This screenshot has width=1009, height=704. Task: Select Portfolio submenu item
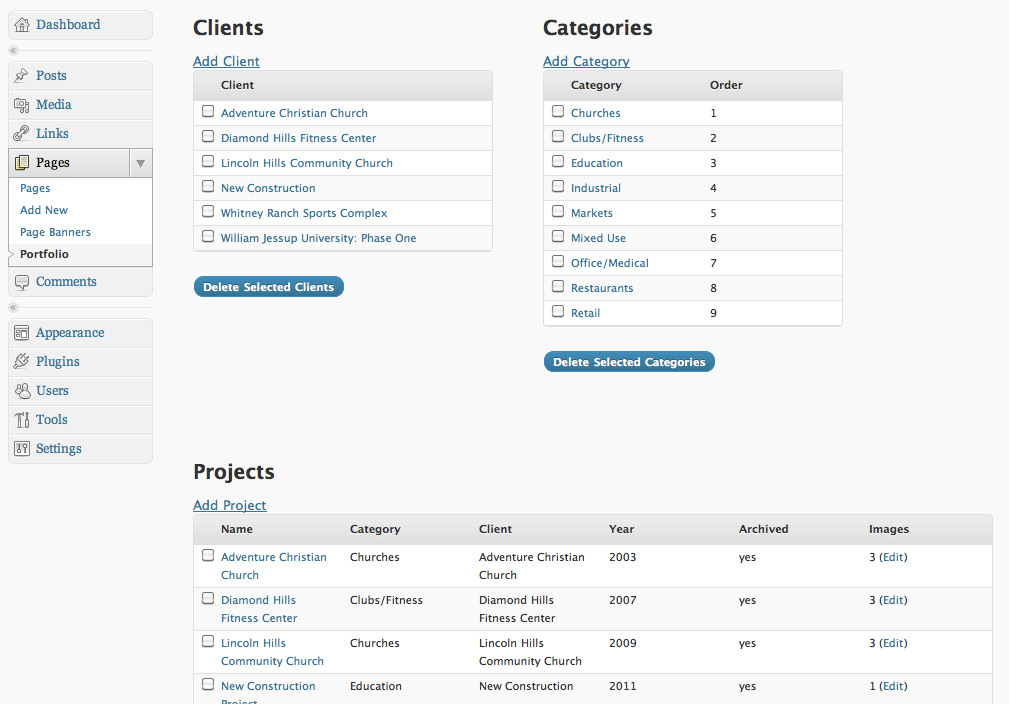[44, 254]
